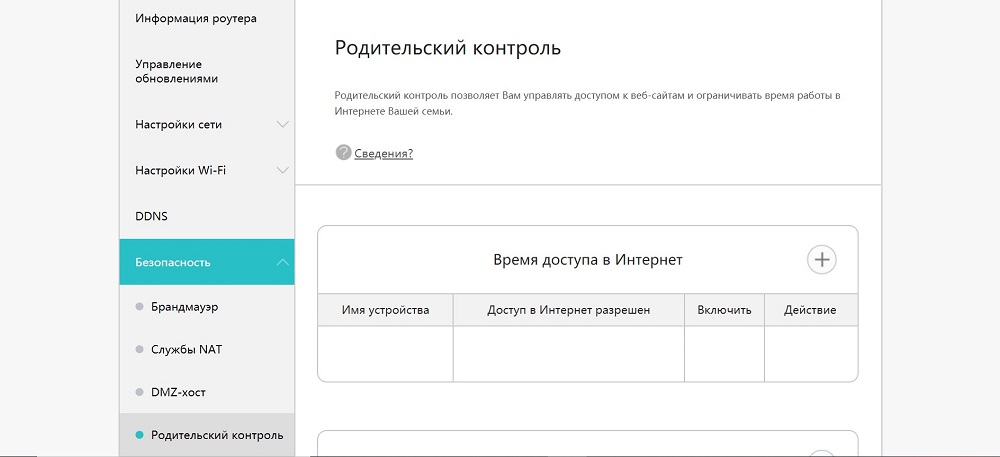Expand the Настройки сети chevron
This screenshot has height=457, width=1000.
click(283, 124)
